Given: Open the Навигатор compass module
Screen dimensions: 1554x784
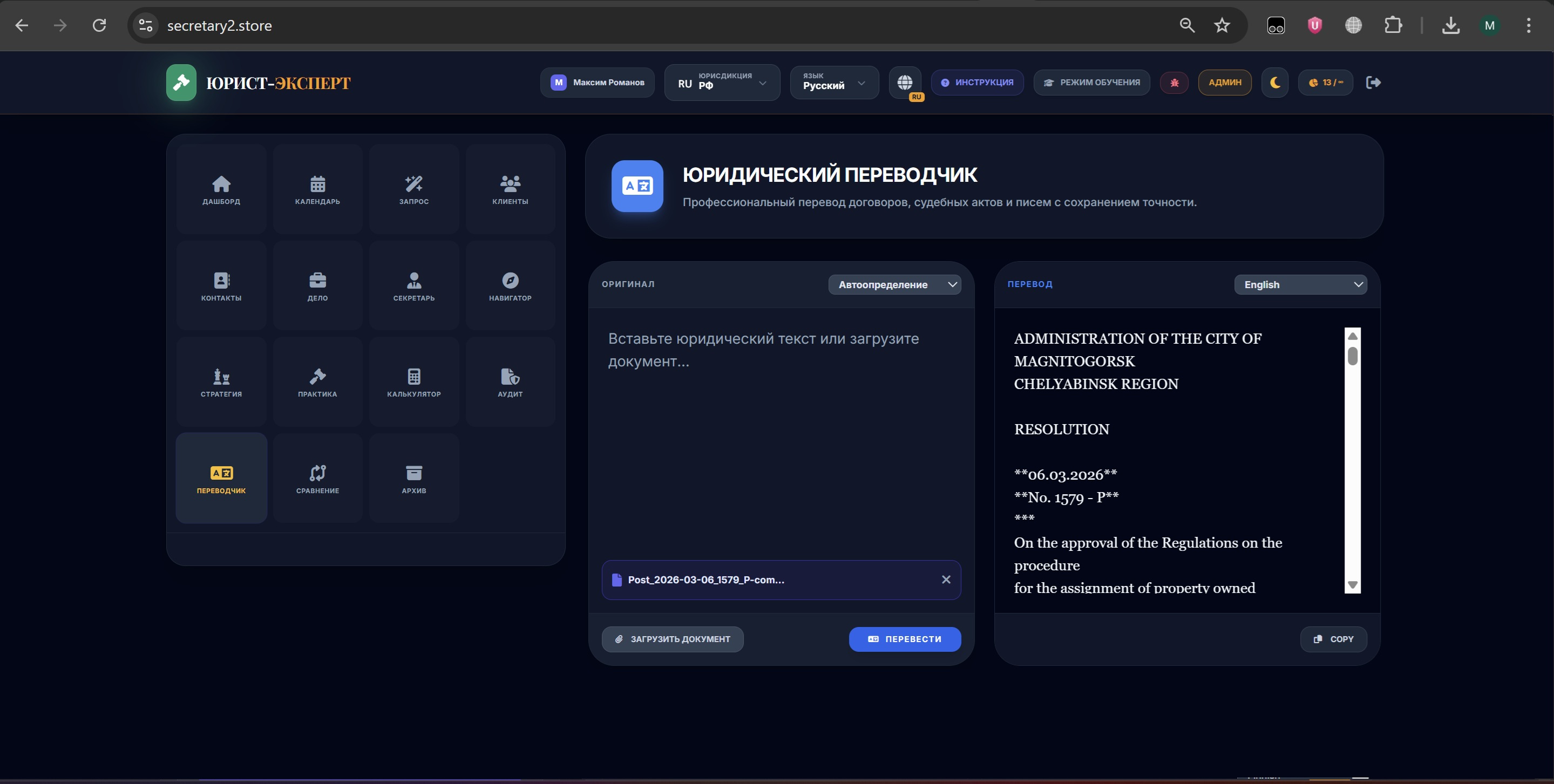Looking at the screenshot, I should 510,286.
